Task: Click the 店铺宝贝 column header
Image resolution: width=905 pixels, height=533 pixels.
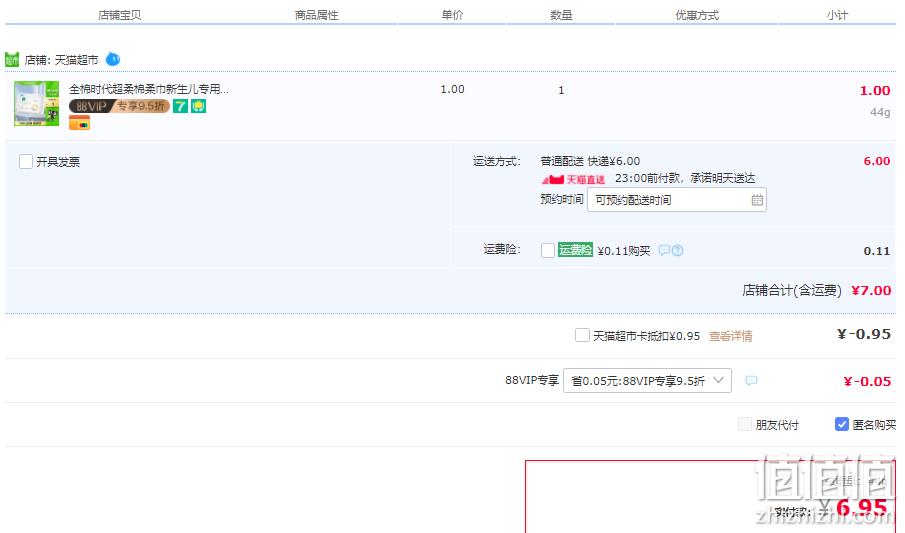Action: pos(119,16)
